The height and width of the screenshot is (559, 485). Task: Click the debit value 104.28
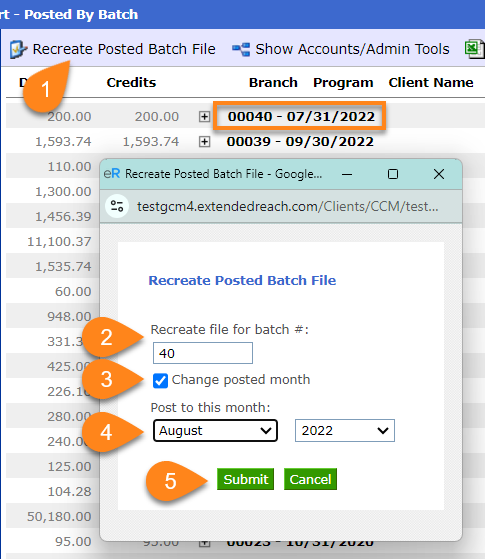(70, 491)
